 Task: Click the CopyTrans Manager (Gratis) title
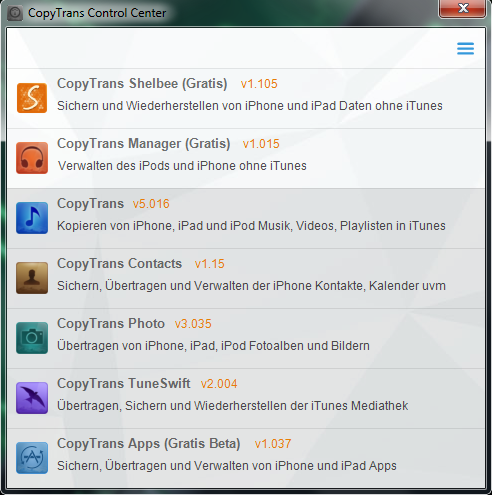(144, 144)
